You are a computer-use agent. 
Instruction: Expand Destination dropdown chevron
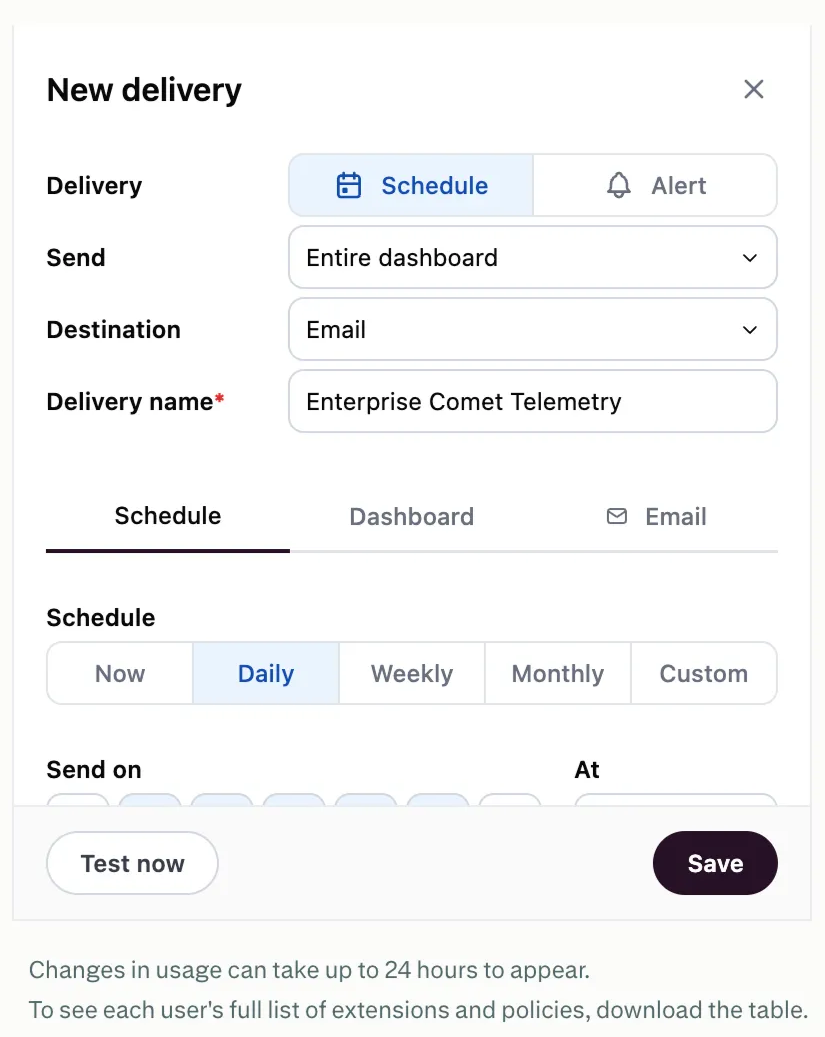tap(750, 330)
